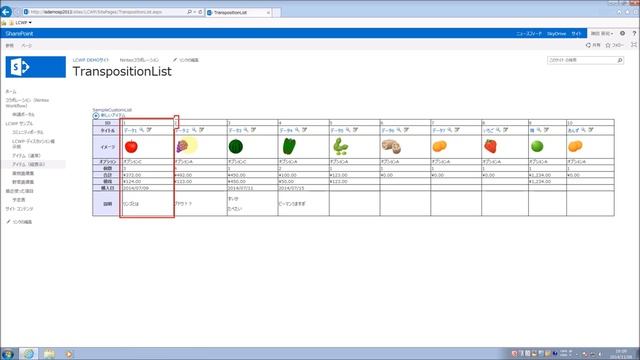
Task: Open the settings gear in SharePoint bar
Action: (x=622, y=33)
